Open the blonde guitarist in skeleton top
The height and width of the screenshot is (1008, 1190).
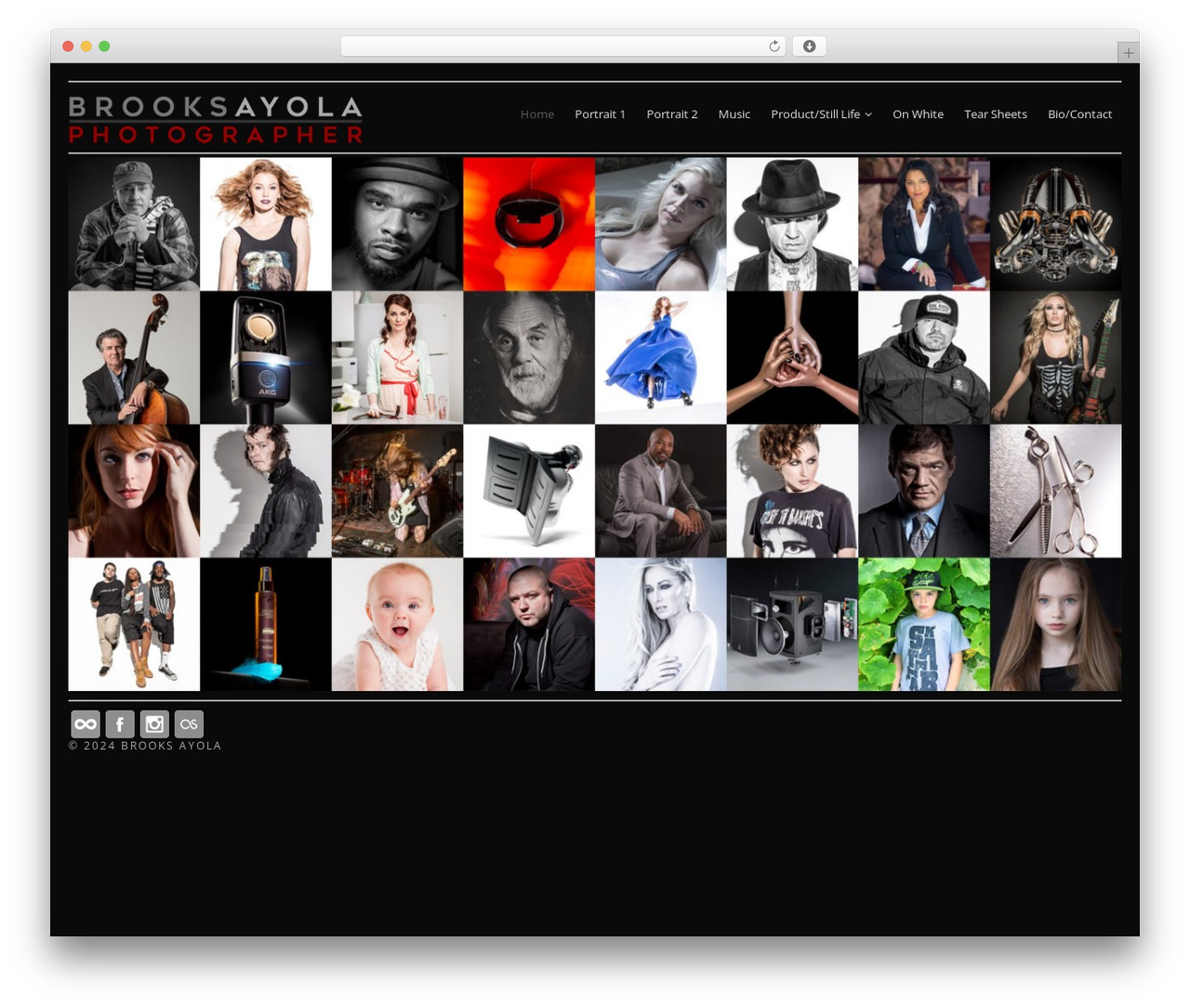pyautogui.click(x=1056, y=358)
